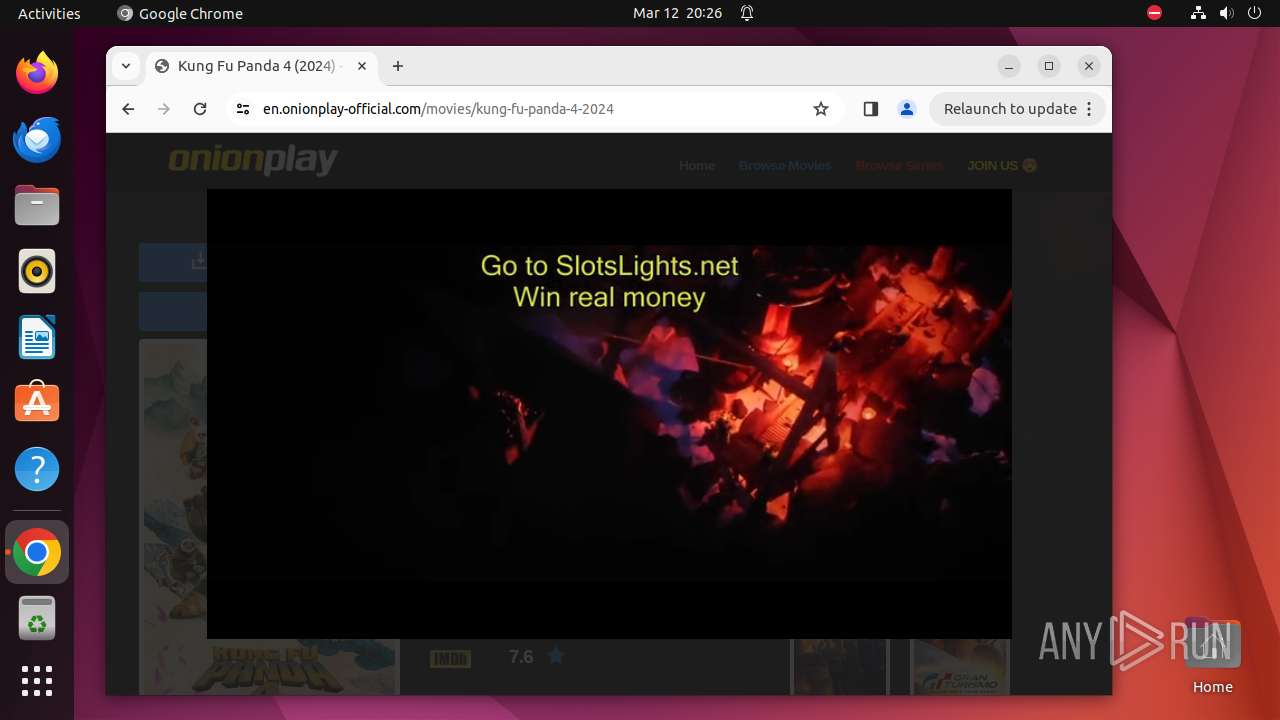Screen dimensions: 1280x720
Task: Open the Trash in dock
Action: point(37,618)
